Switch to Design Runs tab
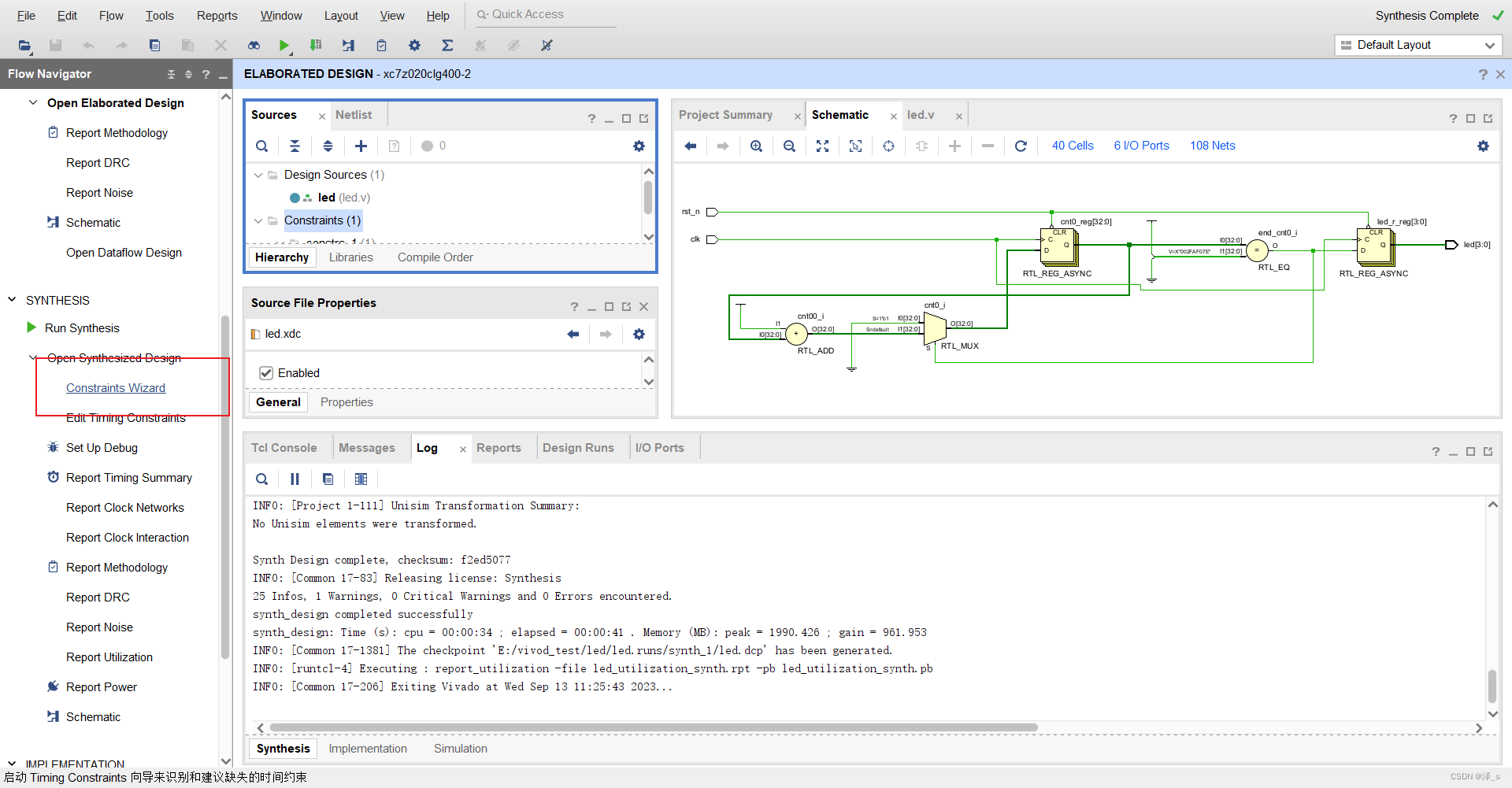Image resolution: width=1512 pixels, height=788 pixels. [x=578, y=448]
